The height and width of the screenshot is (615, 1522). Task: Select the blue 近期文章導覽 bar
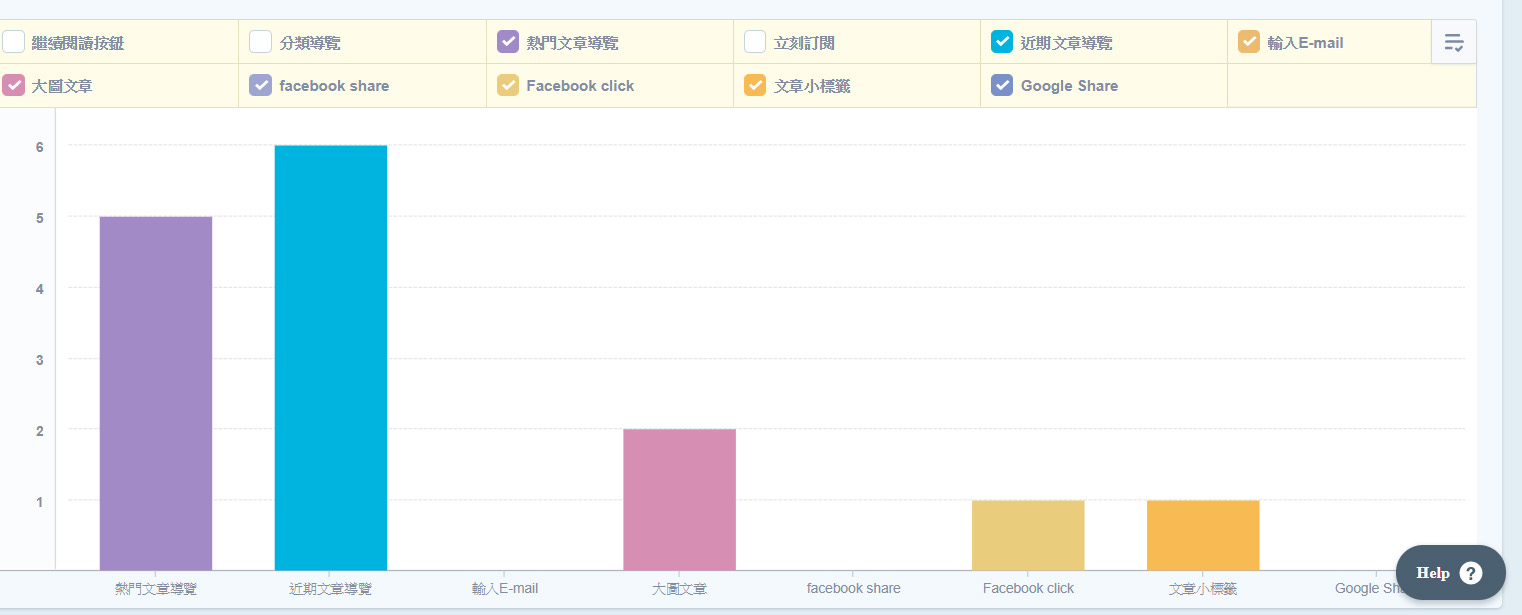tap(331, 358)
